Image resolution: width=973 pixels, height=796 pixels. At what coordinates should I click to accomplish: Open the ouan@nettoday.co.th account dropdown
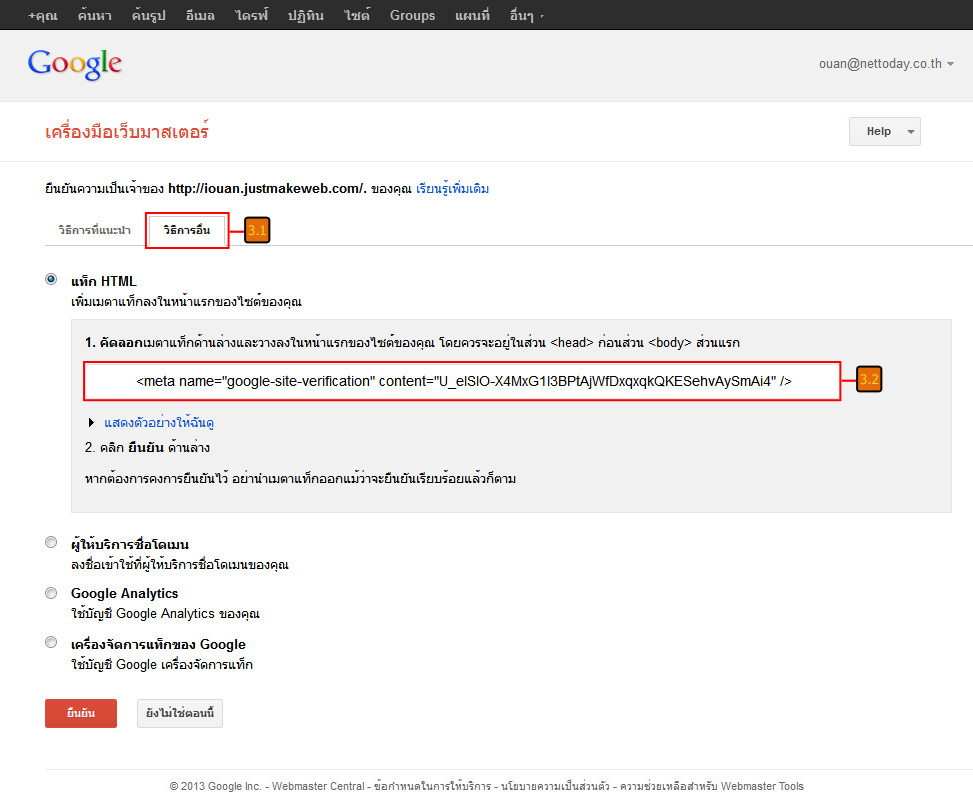coord(886,64)
